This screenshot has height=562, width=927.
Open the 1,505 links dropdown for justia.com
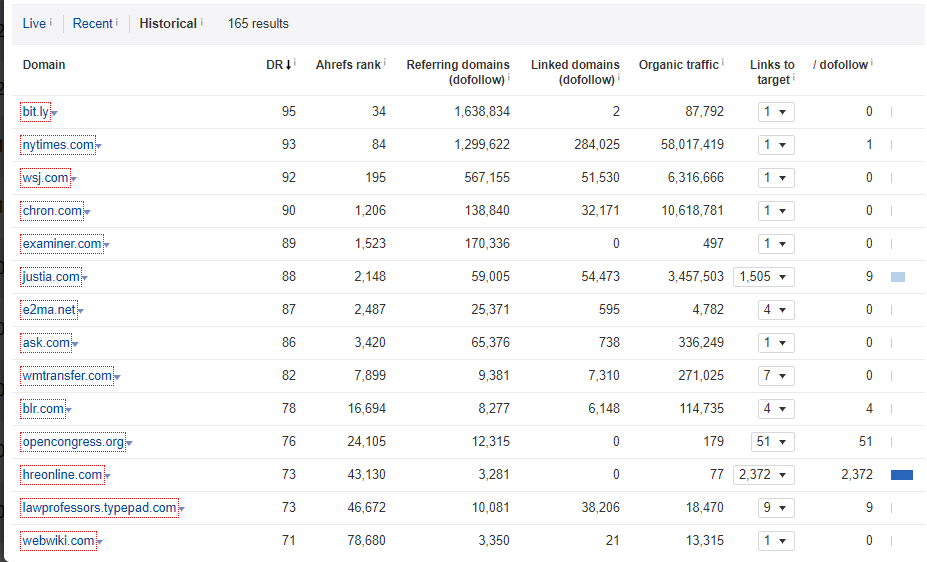[x=764, y=277]
